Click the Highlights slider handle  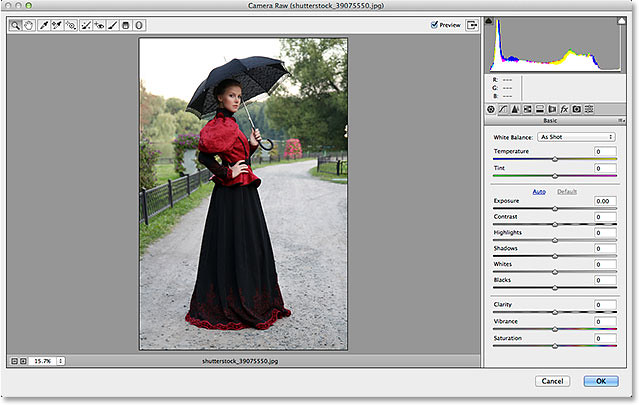[555, 240]
